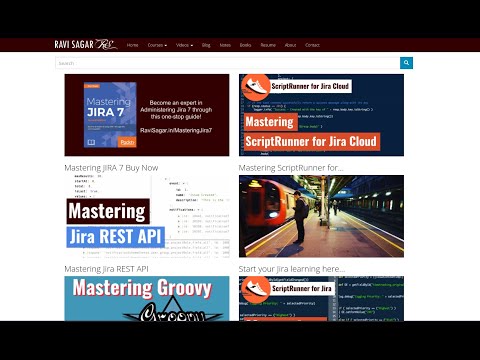Expand the Courses dropdown menu
This screenshot has height=360, width=480.
[x=157, y=45]
